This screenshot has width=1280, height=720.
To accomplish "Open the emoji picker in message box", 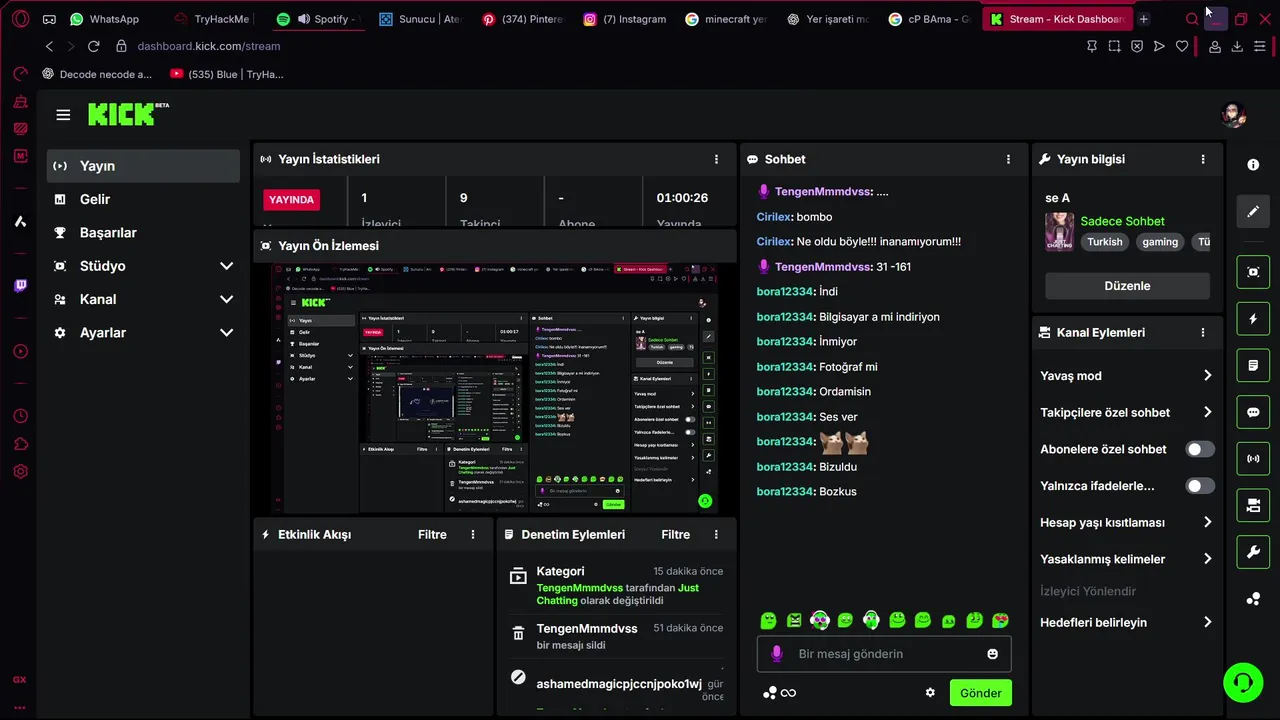I will 992,654.
